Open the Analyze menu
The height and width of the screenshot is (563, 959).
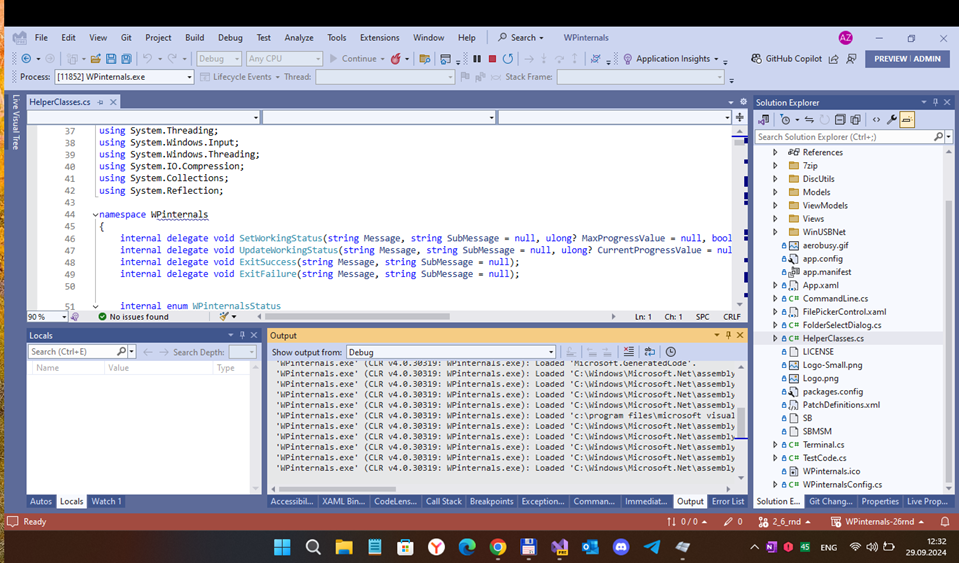coord(299,37)
